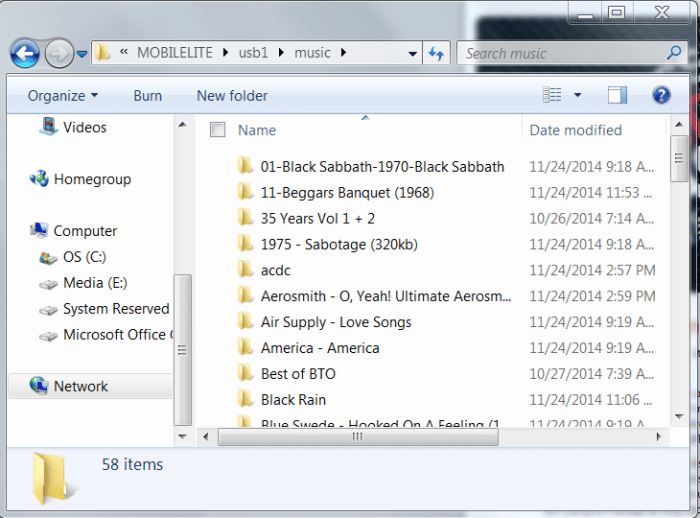This screenshot has height=518, width=700.
Task: Open the System Reserved drive
Action: point(104,309)
